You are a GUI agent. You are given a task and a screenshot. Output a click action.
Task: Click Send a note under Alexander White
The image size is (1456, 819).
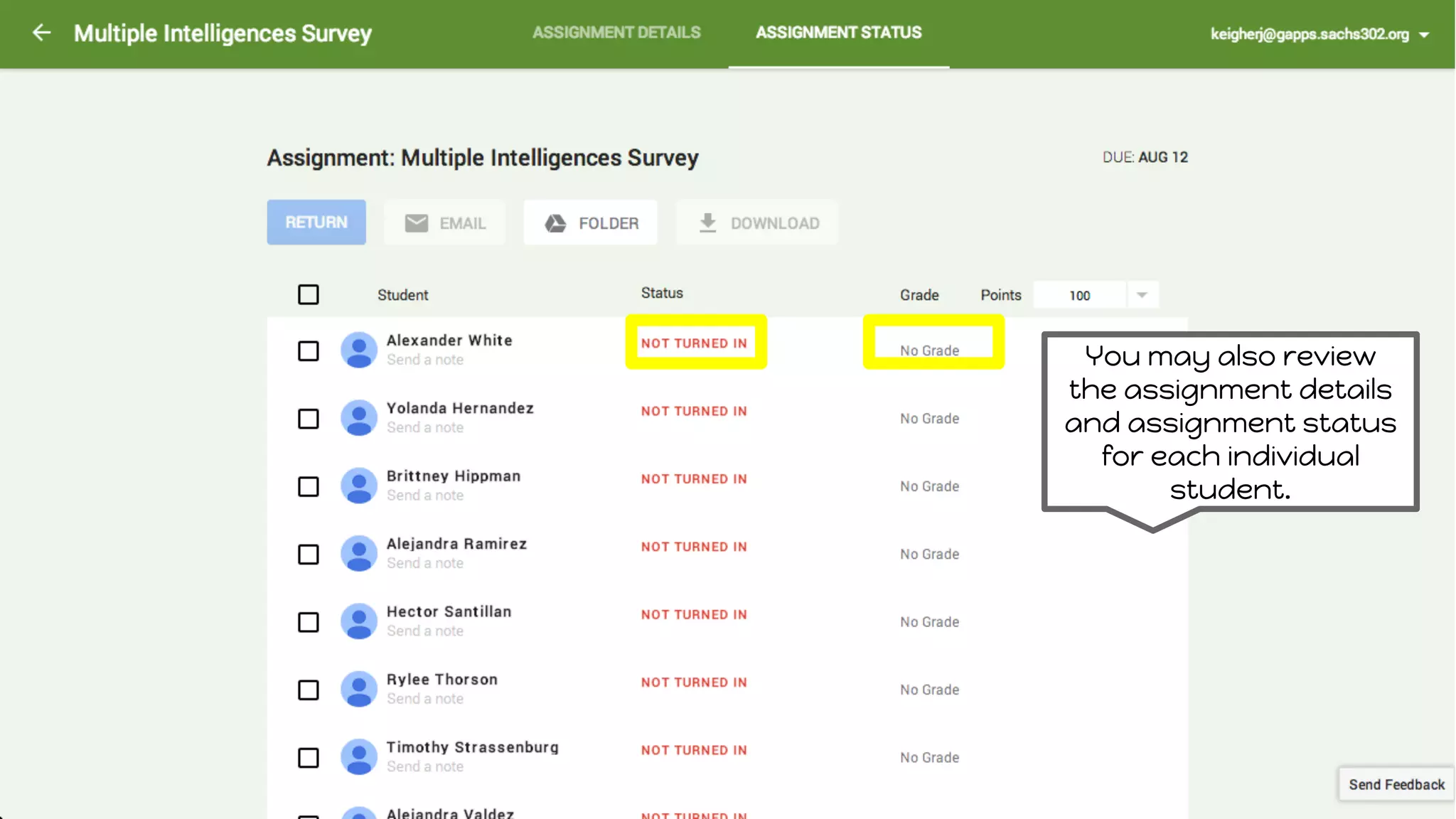click(425, 360)
